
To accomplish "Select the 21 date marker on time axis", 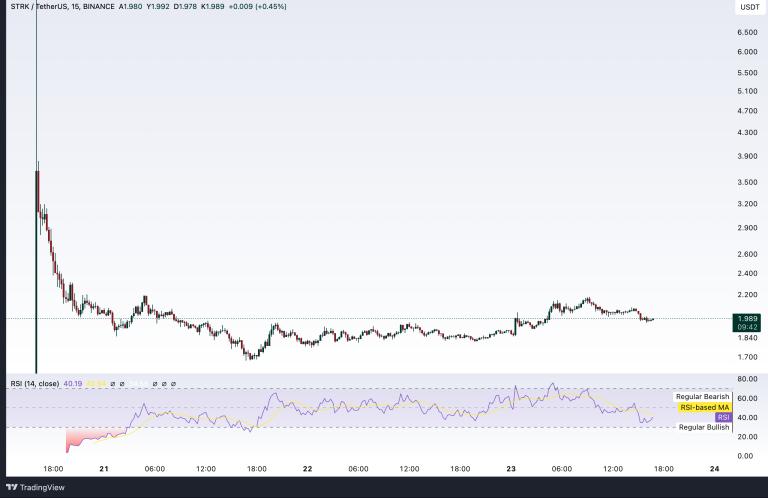I will pos(104,468).
